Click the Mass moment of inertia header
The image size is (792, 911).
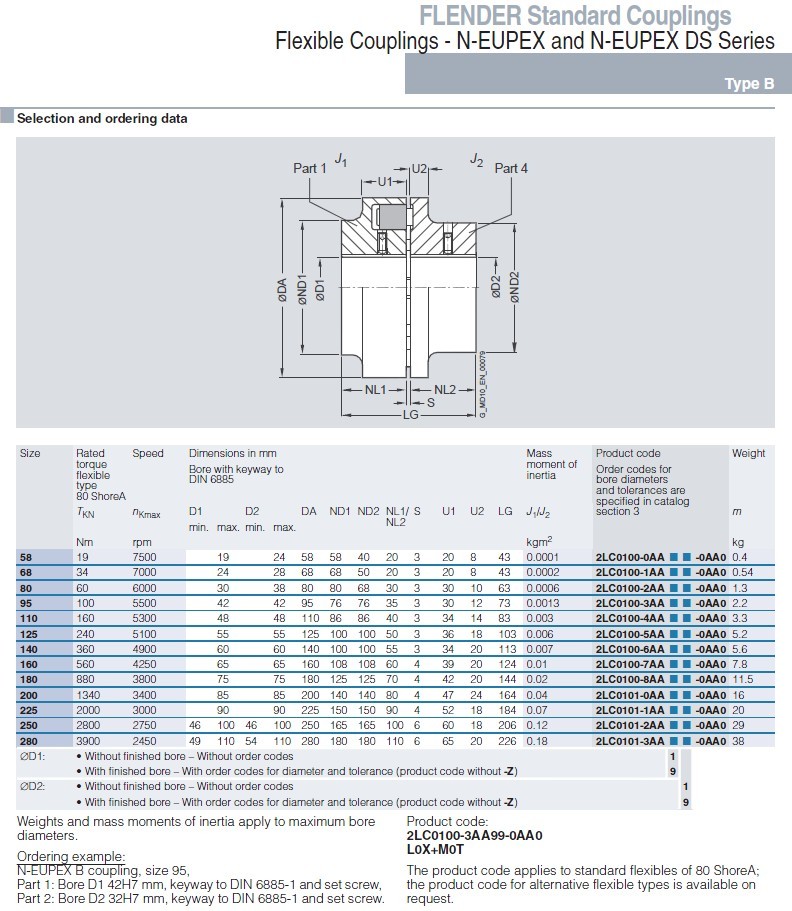pyautogui.click(x=551, y=464)
